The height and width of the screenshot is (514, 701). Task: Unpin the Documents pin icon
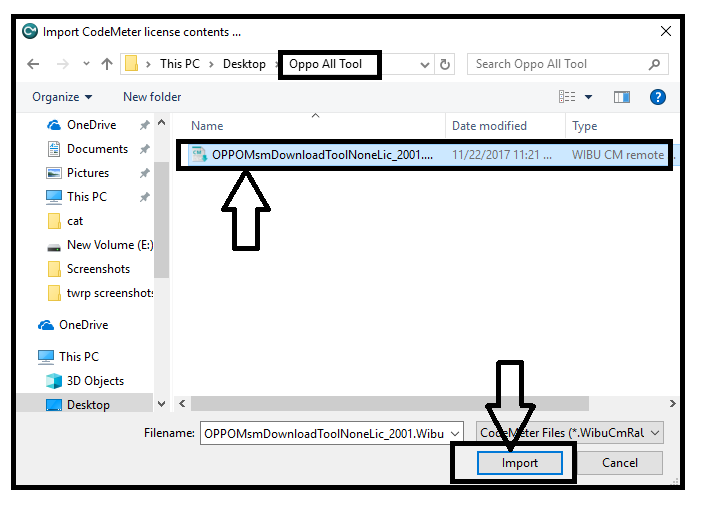point(144,149)
